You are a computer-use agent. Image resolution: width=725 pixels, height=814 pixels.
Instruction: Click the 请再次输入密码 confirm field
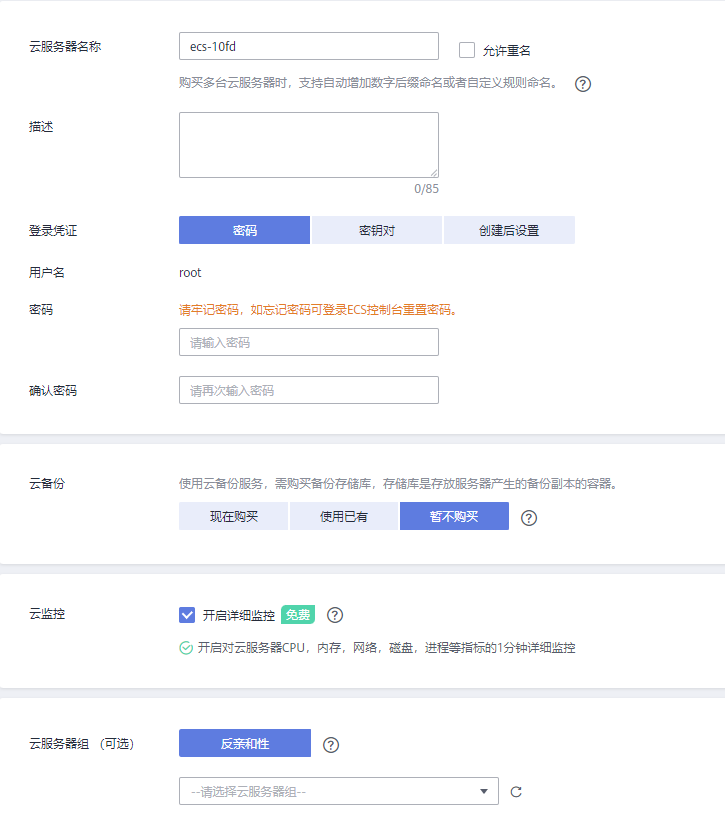pyautogui.click(x=308, y=390)
